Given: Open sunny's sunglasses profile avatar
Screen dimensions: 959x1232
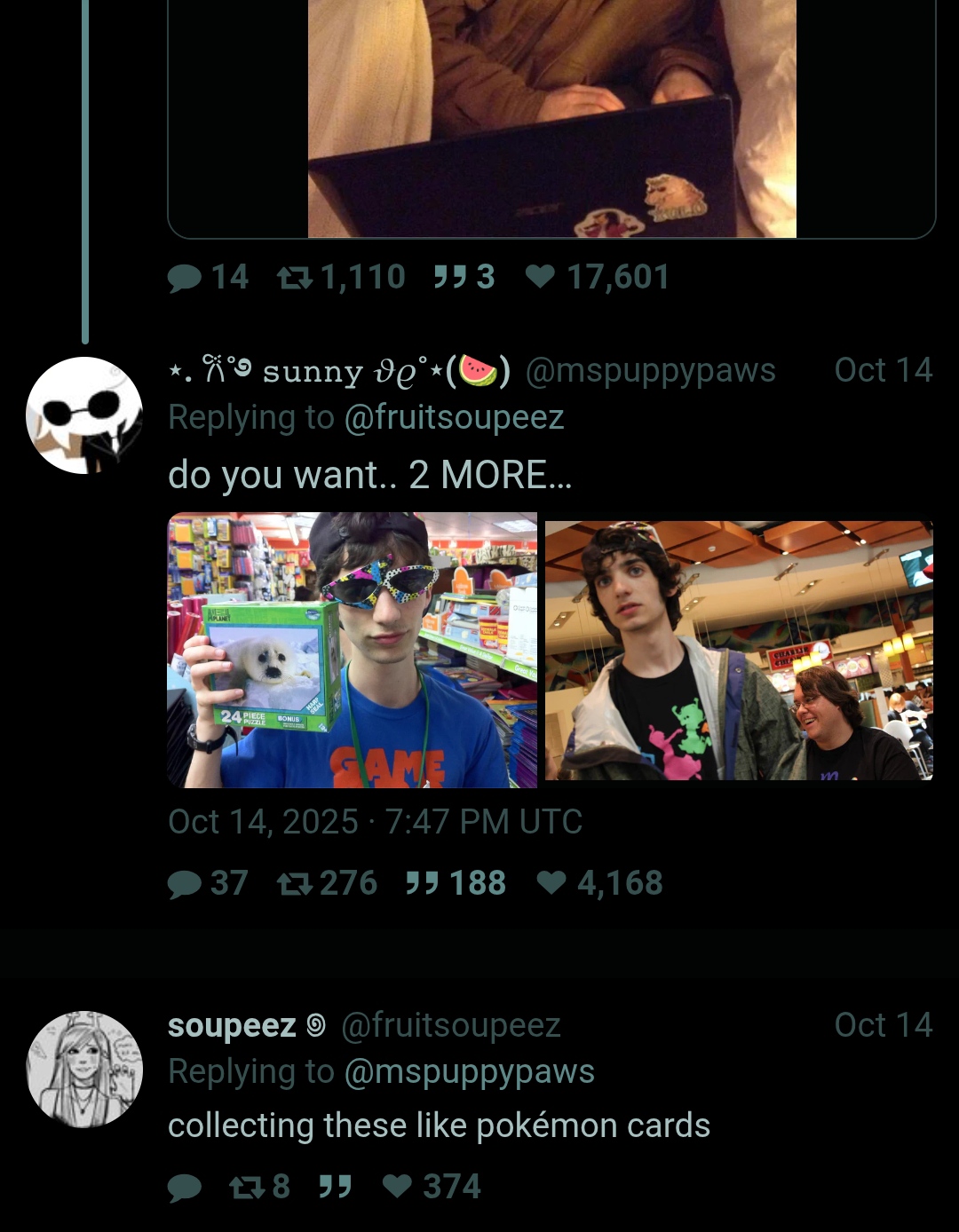Looking at the screenshot, I should 84,415.
